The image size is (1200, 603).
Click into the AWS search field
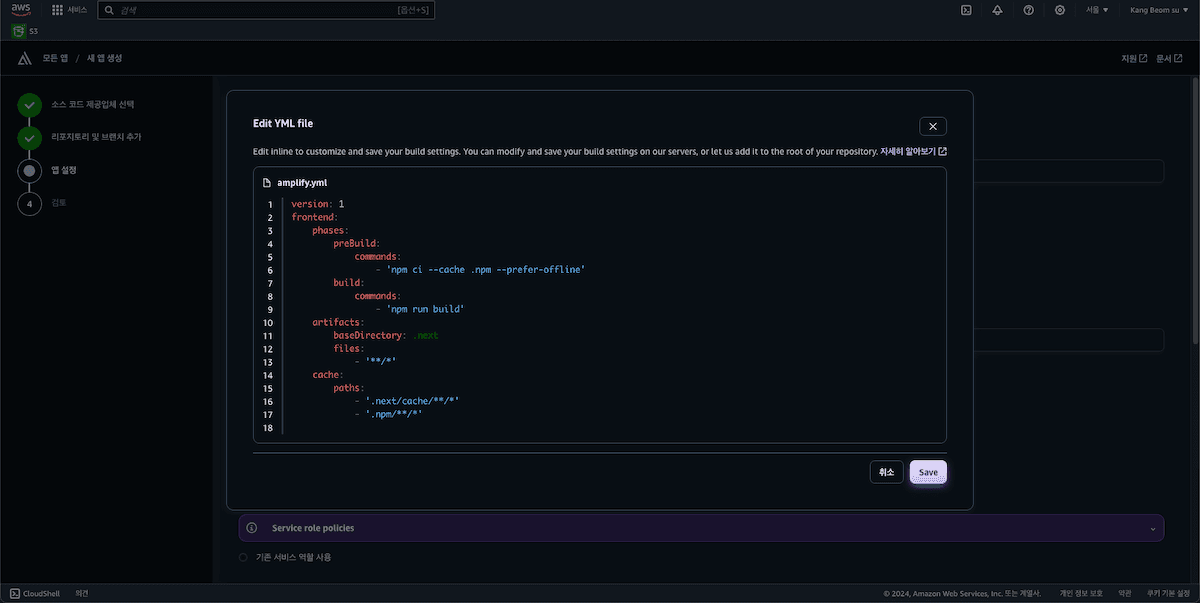point(250,10)
